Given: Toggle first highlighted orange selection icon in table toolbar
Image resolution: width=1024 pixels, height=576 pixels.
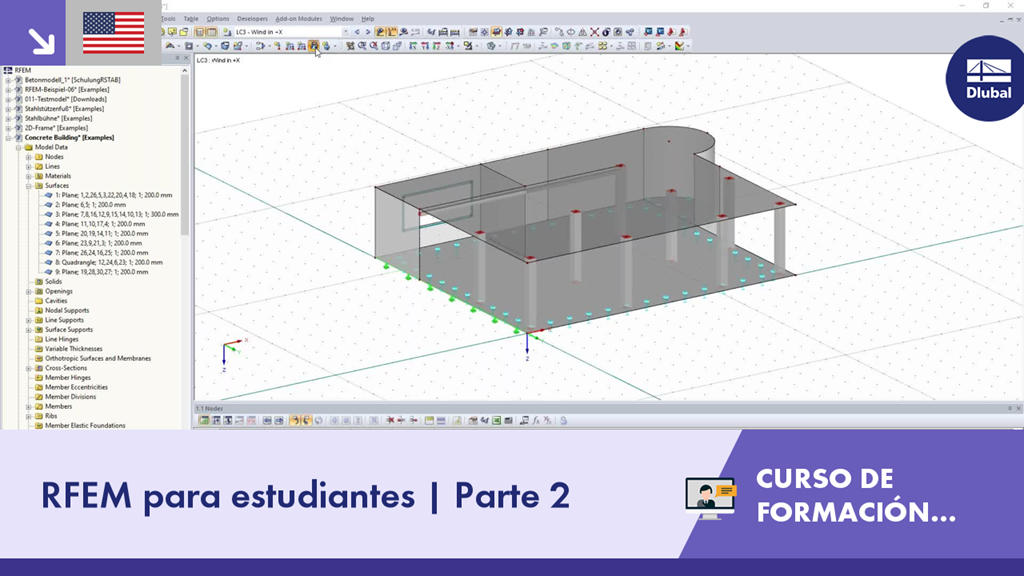Looking at the screenshot, I should coord(295,421).
